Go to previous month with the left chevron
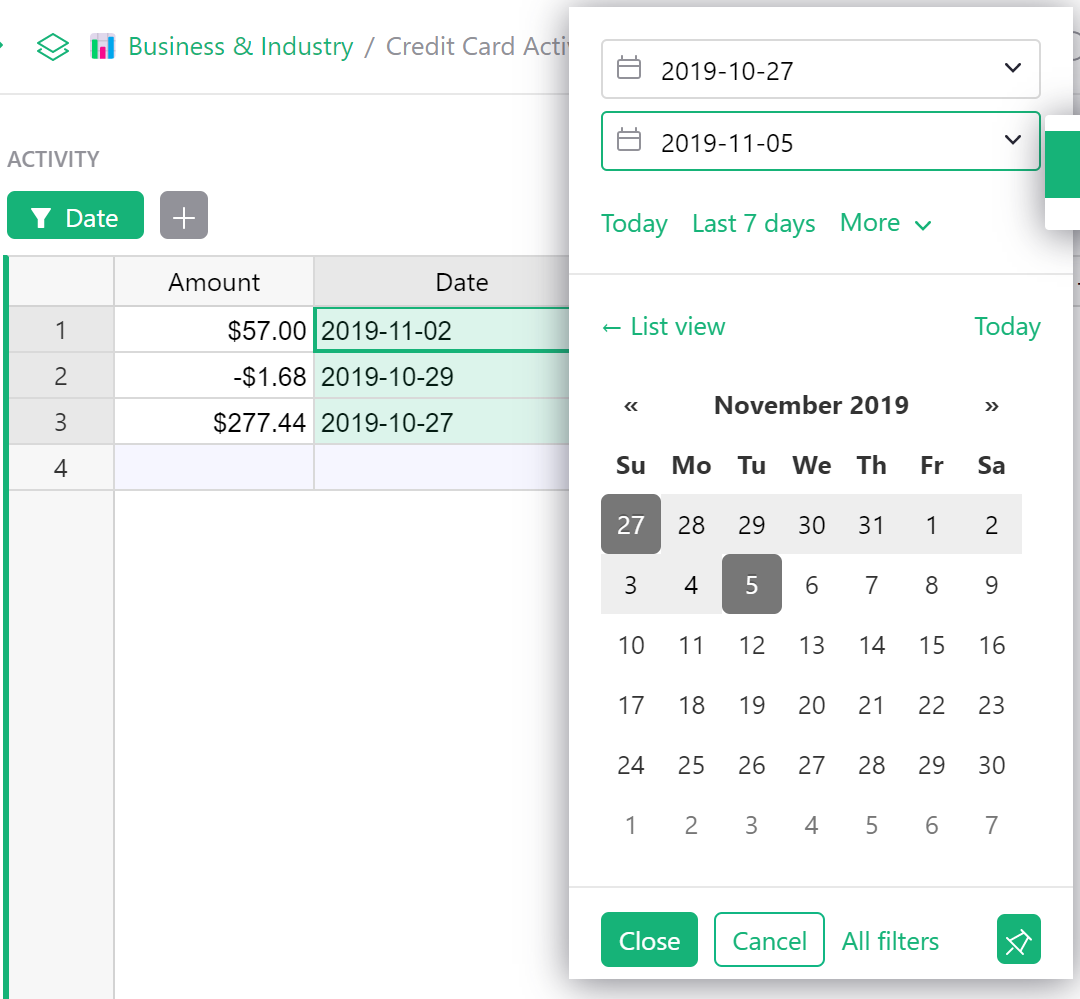The height and width of the screenshot is (999, 1080). click(631, 405)
